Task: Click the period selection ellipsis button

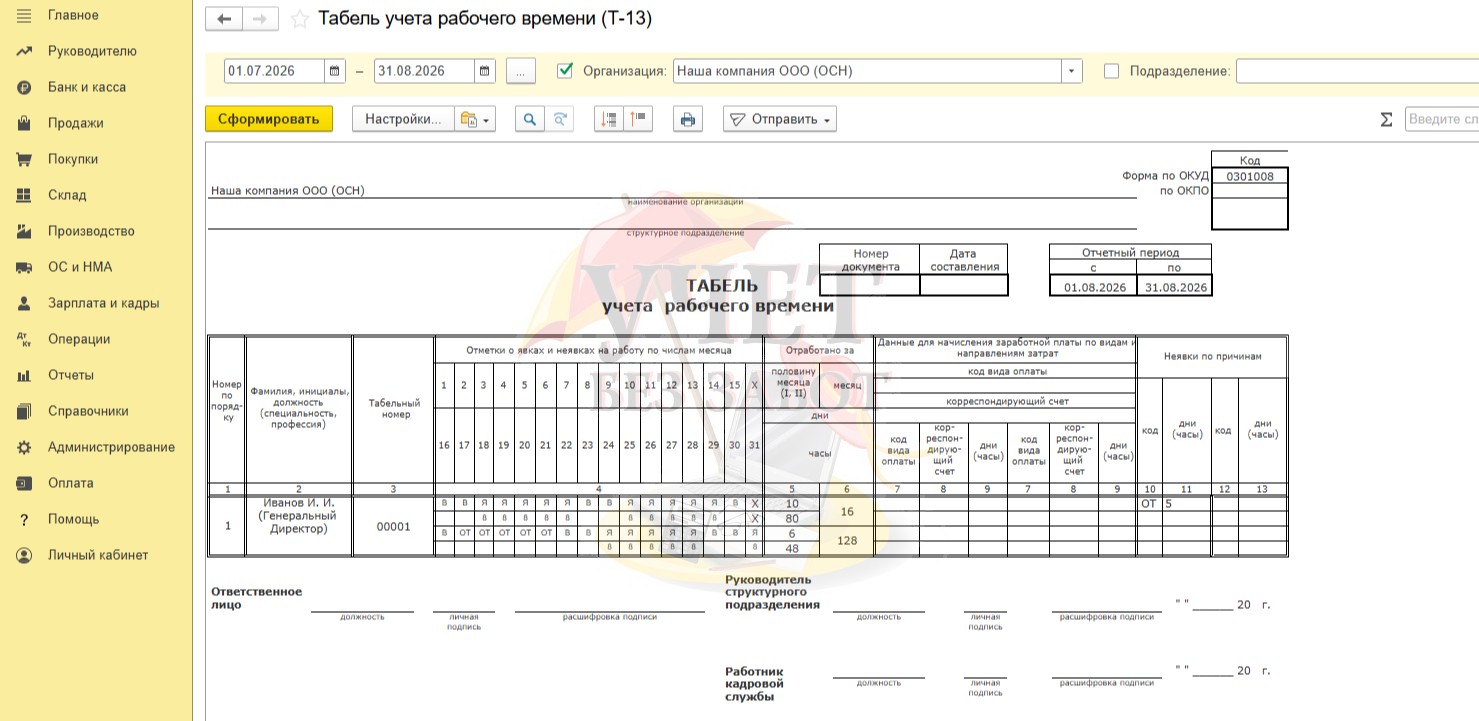Action: (521, 71)
